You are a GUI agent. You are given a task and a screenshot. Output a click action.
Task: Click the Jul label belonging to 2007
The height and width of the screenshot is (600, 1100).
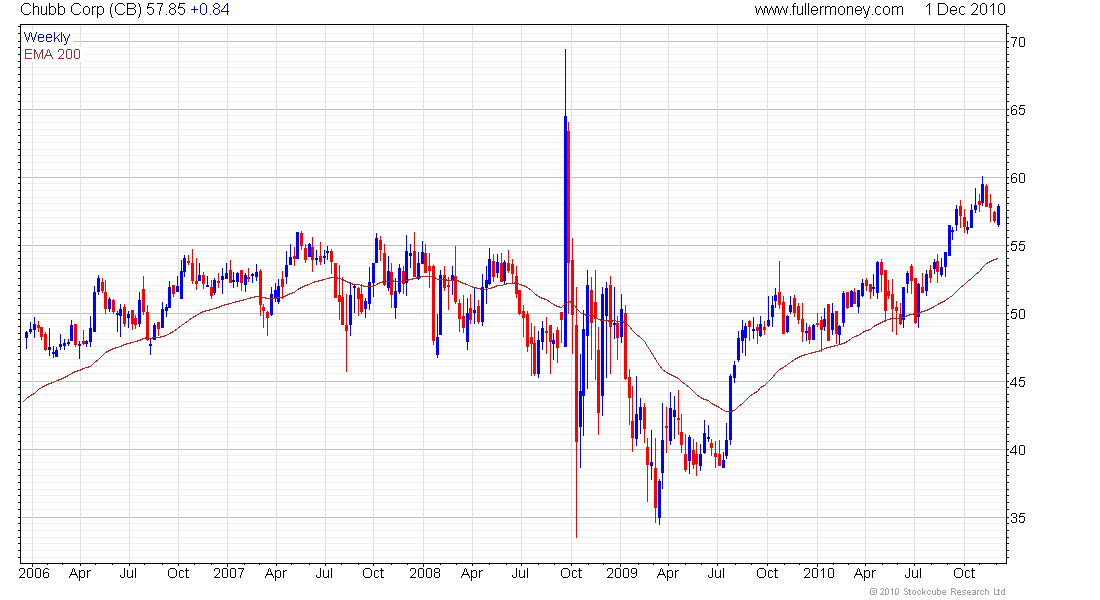coord(323,573)
